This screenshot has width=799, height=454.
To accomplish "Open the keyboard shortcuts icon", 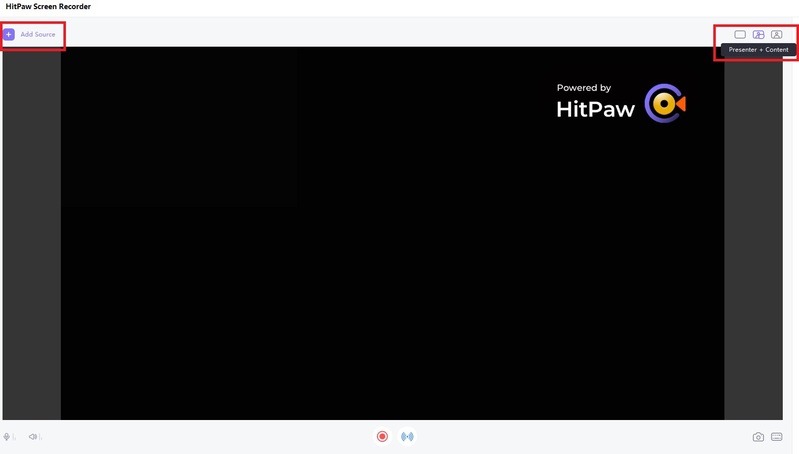I will click(777, 437).
